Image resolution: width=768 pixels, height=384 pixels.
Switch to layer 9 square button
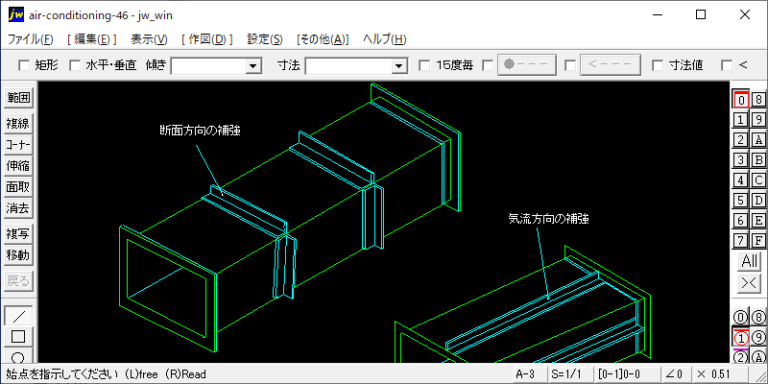click(758, 120)
